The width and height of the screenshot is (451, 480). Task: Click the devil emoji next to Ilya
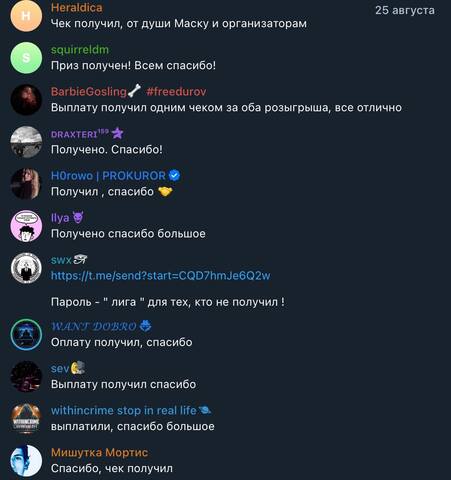tap(78, 217)
